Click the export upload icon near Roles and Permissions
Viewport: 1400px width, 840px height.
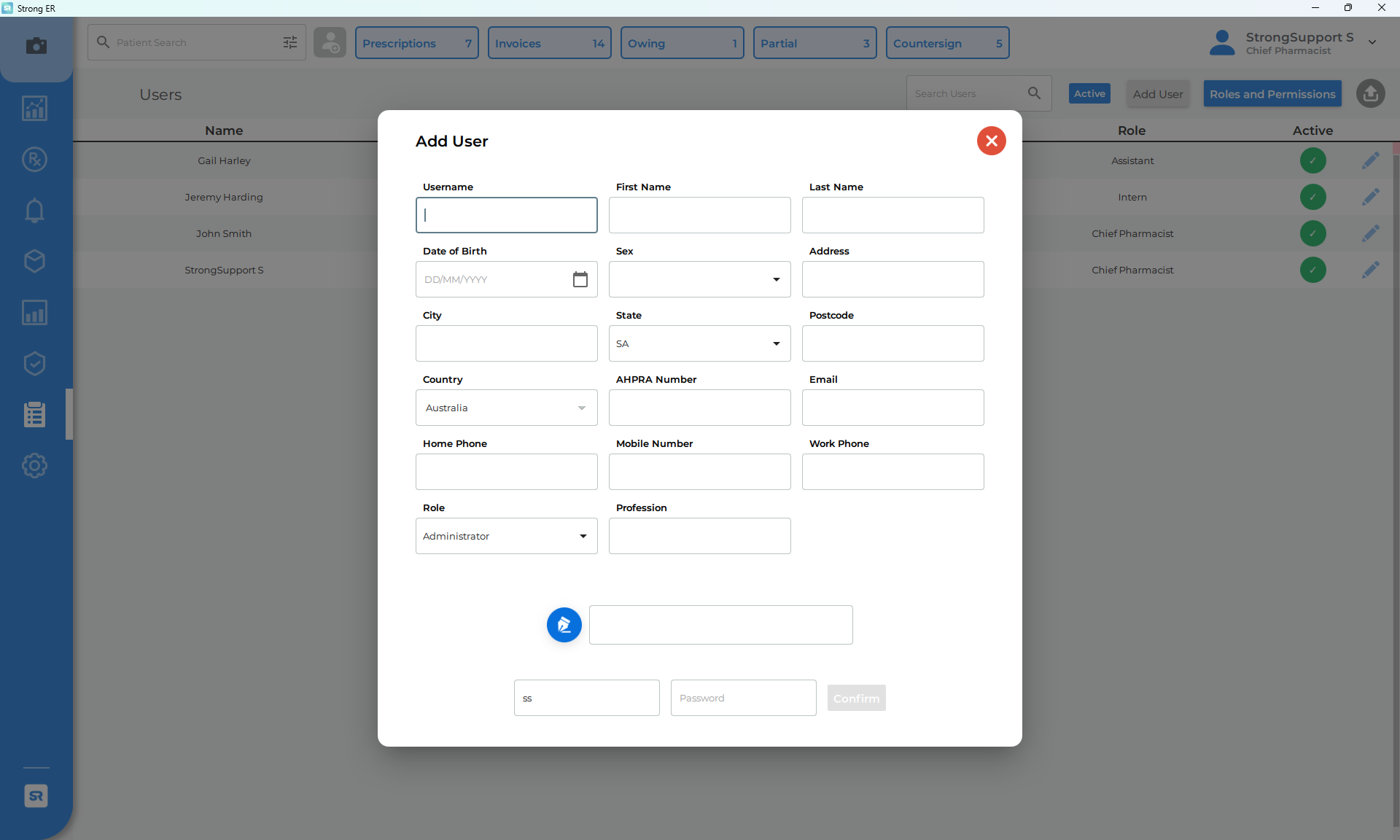click(x=1370, y=93)
